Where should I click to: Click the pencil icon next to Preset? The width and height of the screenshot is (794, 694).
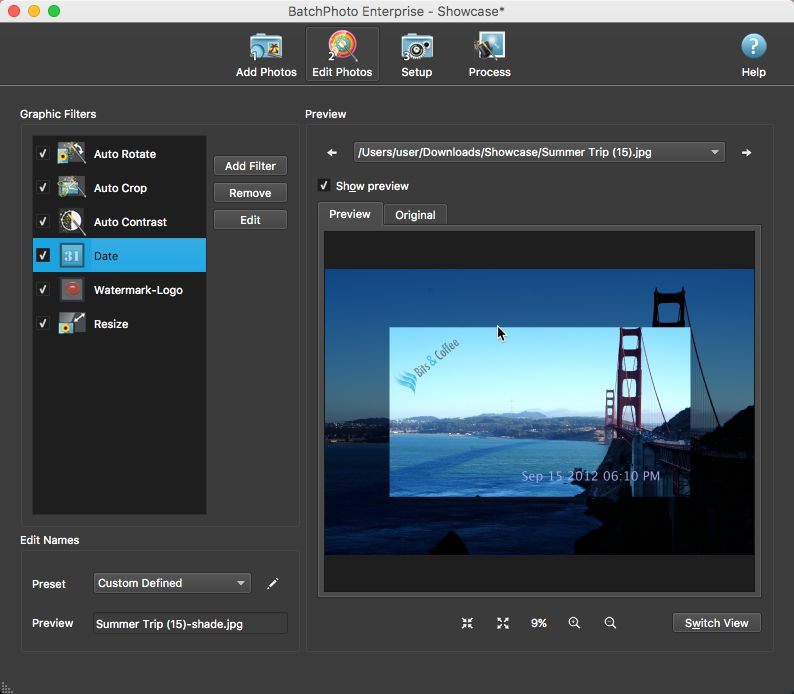[x=272, y=584]
